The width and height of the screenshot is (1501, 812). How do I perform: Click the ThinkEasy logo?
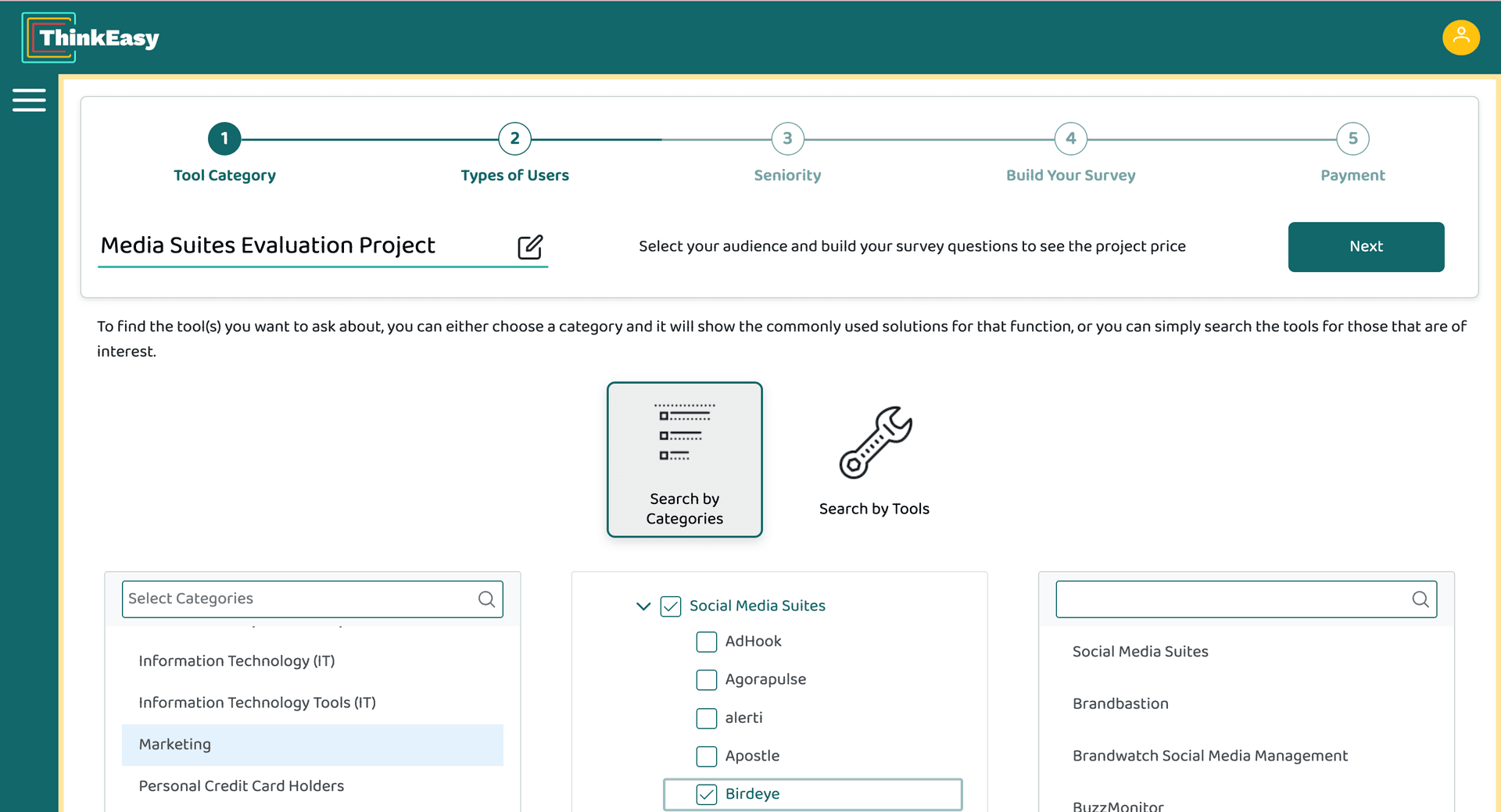(x=91, y=38)
